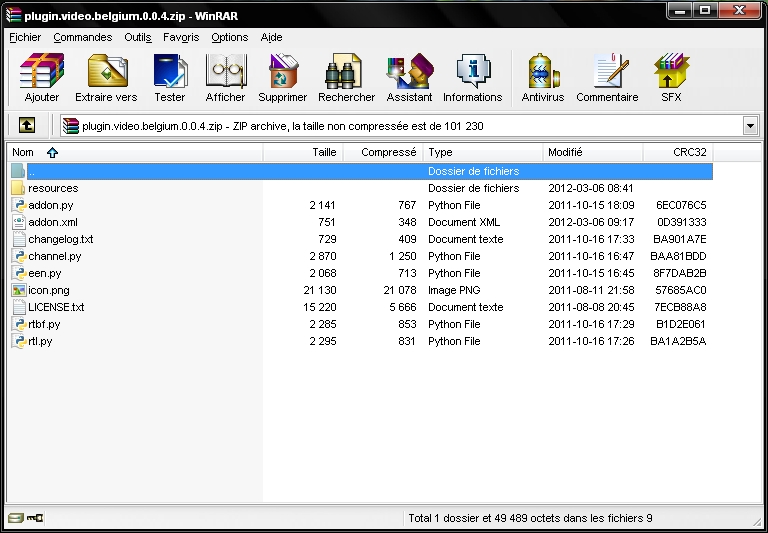This screenshot has height=533, width=768.
Task: Click the Supprimer trash icon
Action: tap(283, 71)
